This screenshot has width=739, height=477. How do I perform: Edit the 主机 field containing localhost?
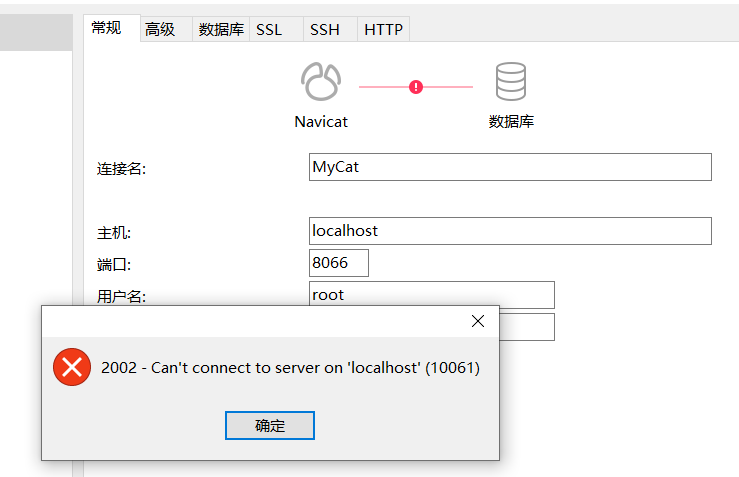pyautogui.click(x=510, y=231)
